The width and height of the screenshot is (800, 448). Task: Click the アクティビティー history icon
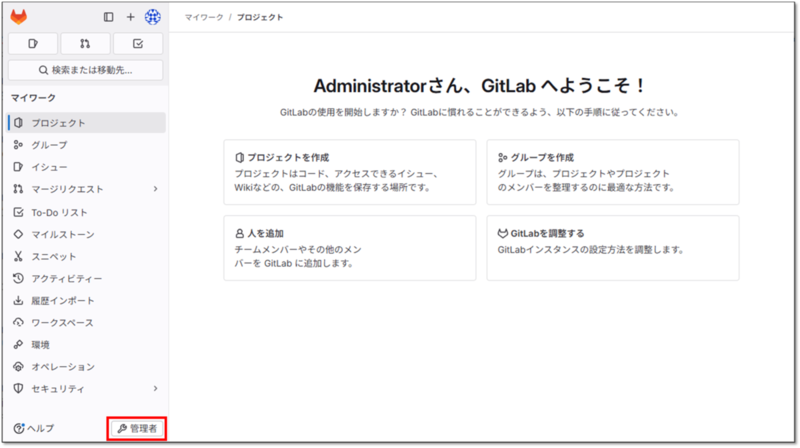click(18, 279)
